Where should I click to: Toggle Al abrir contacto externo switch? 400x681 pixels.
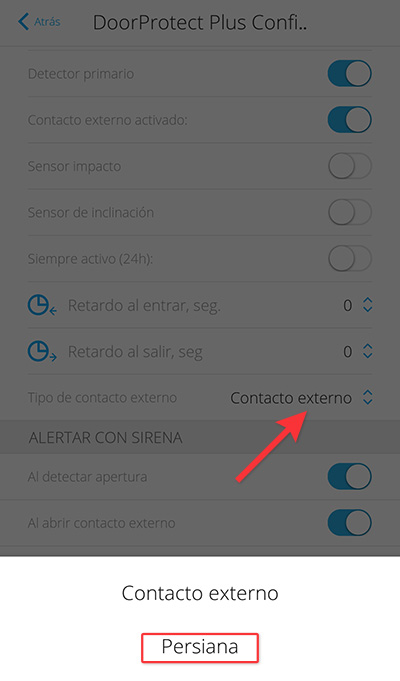pos(350,522)
